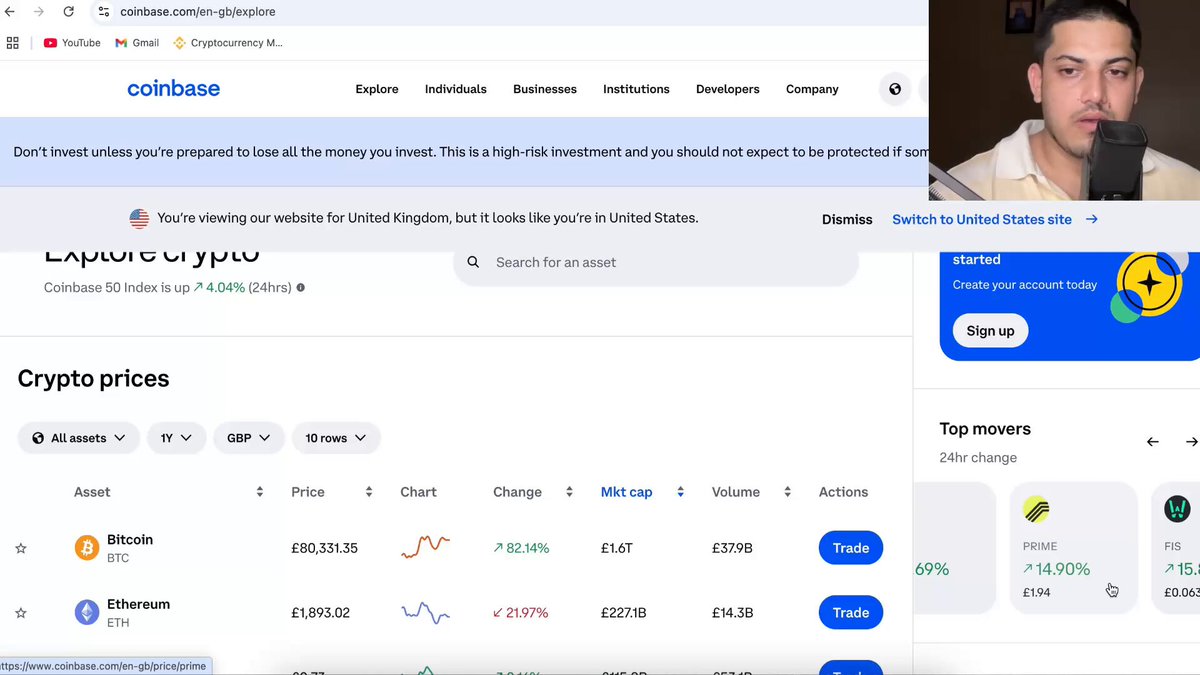Click the Coinbase logo
1200x675 pixels.
pos(173,88)
